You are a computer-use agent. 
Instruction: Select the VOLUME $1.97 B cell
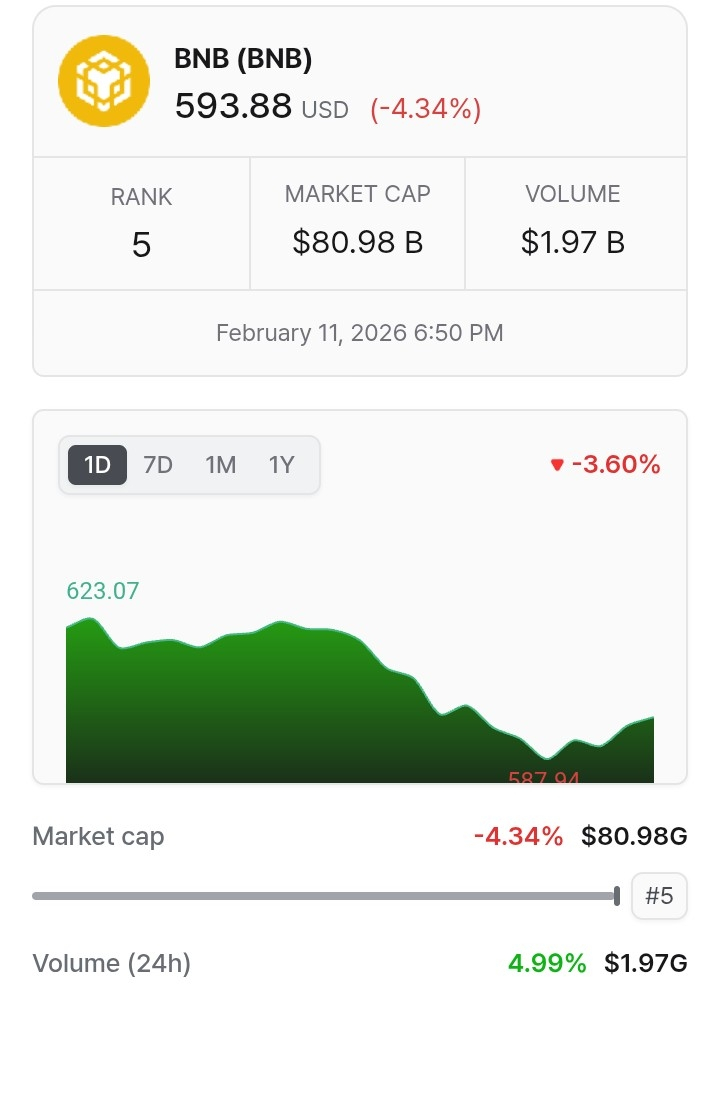tap(573, 221)
